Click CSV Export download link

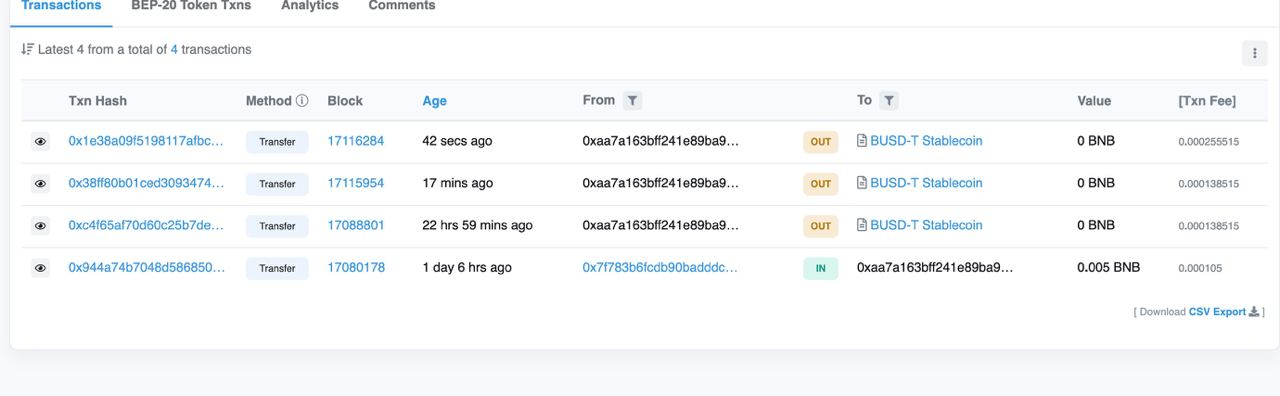1217,312
